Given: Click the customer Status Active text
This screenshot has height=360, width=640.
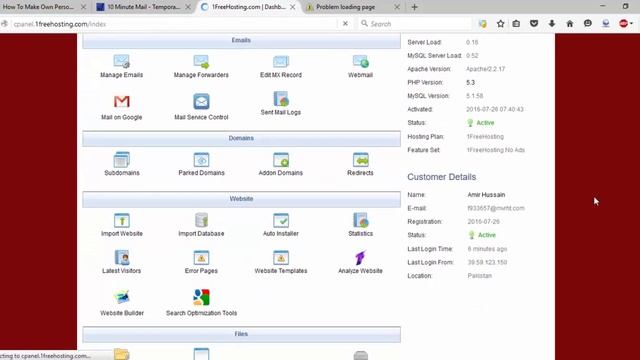Looking at the screenshot, I should [487, 235].
